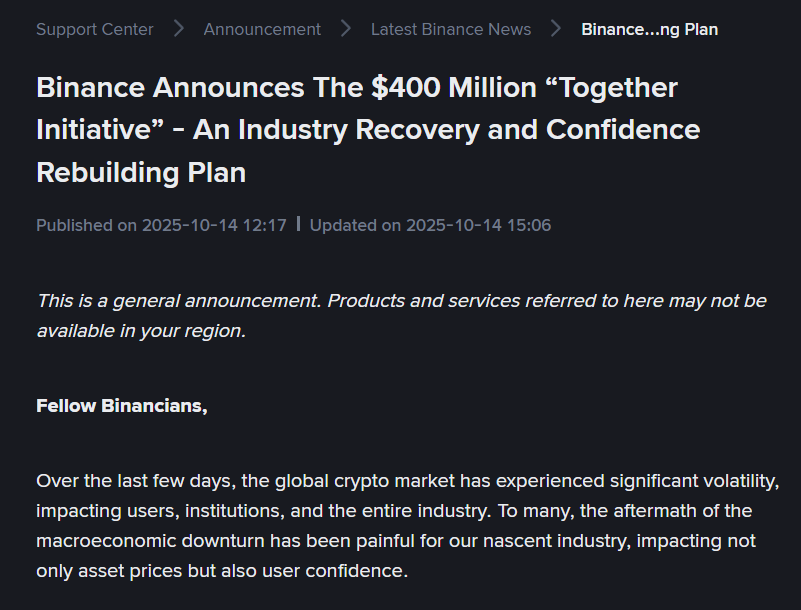
Task: Click the chevron after Announcement breadcrumb
Action: [x=346, y=29]
